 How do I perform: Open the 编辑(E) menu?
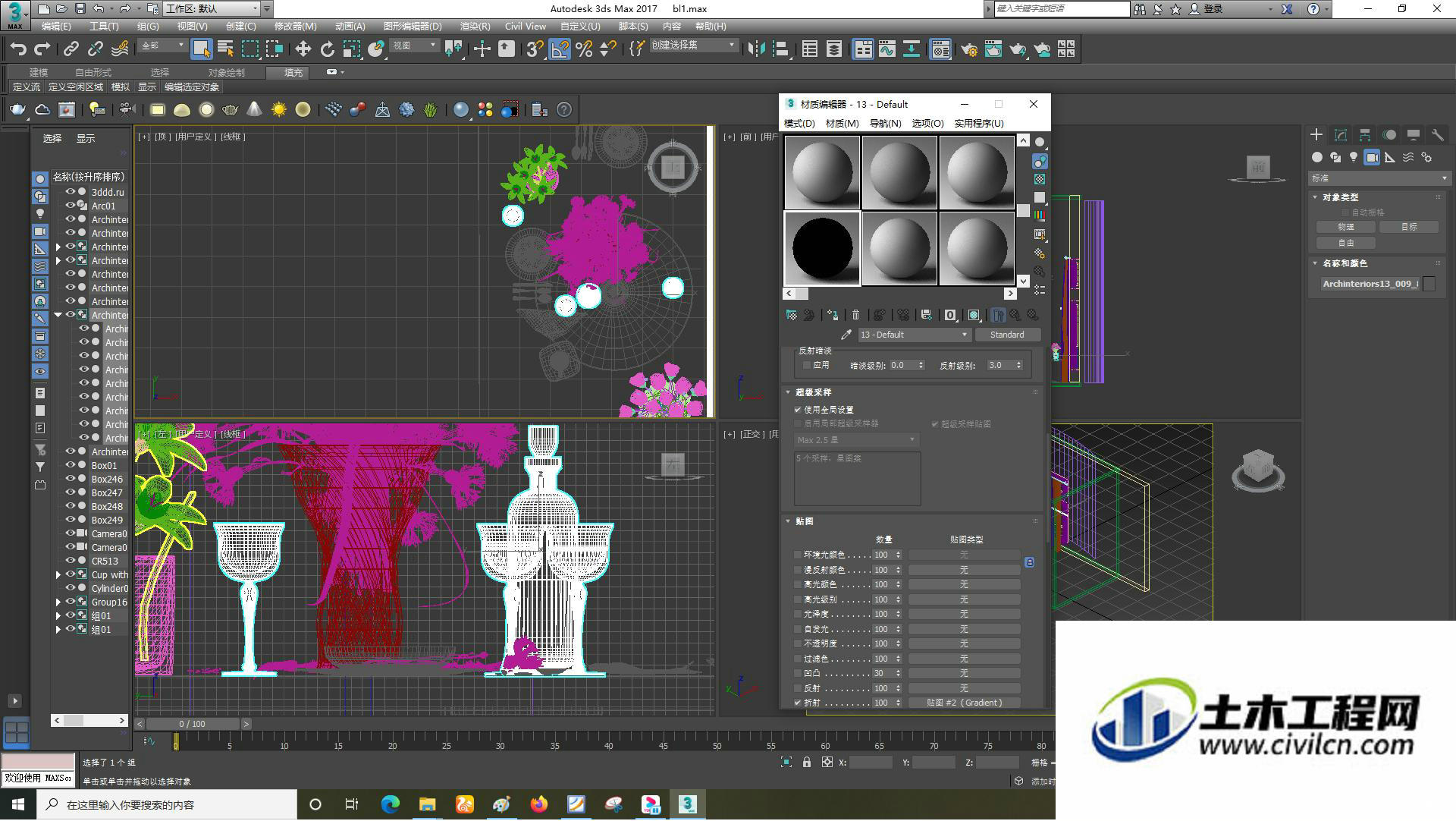[56, 26]
